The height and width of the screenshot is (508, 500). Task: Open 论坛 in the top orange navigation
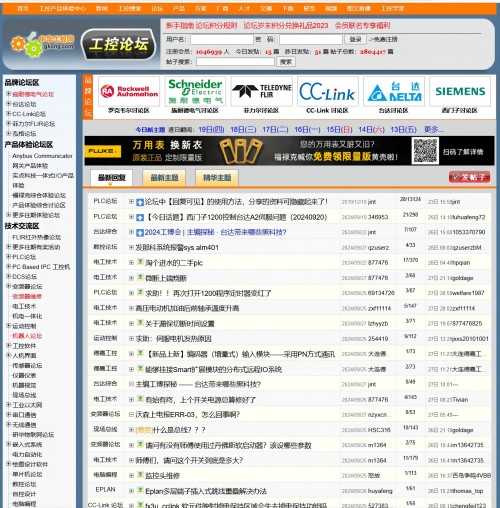157,9
